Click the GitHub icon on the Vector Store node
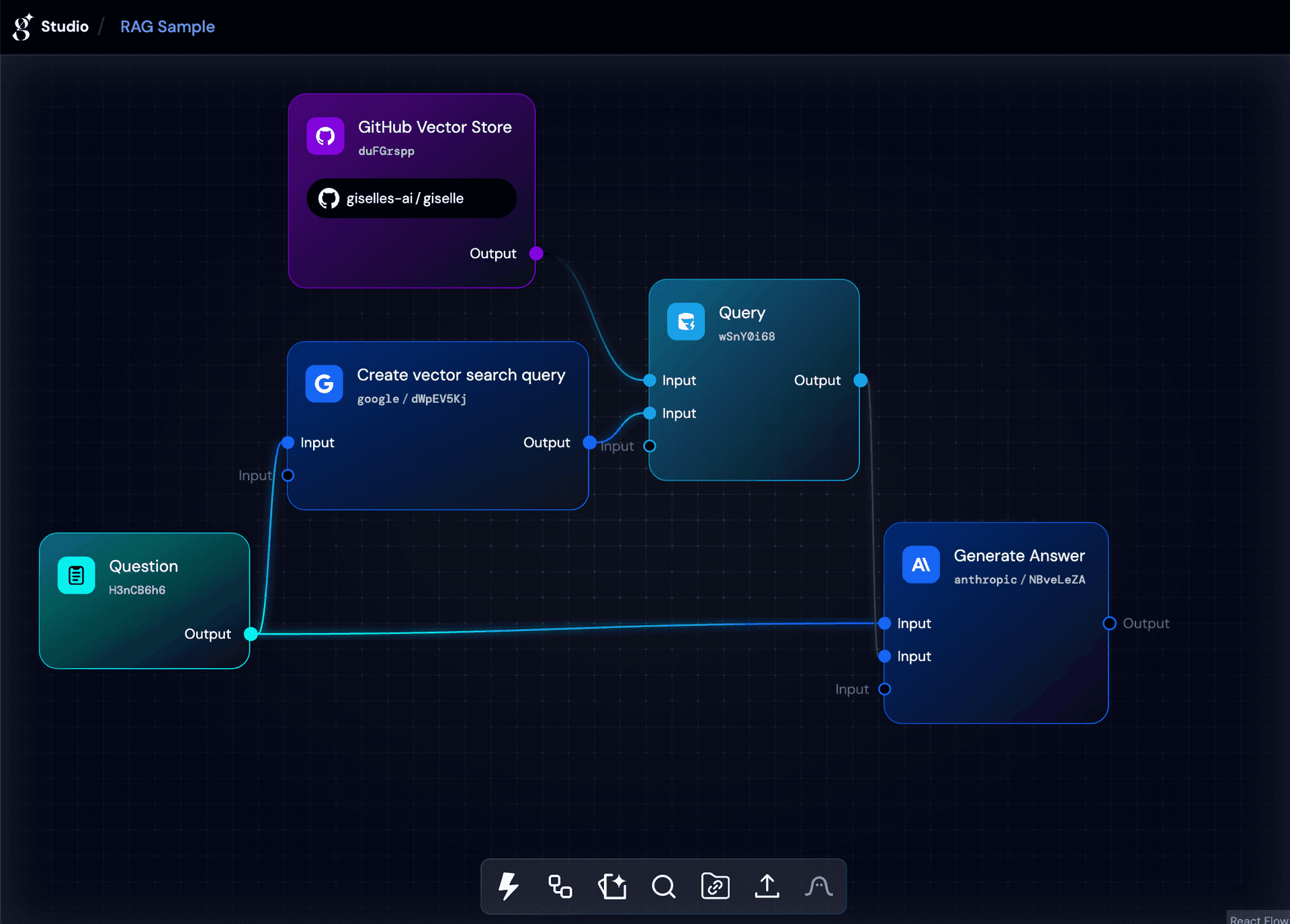 326,135
